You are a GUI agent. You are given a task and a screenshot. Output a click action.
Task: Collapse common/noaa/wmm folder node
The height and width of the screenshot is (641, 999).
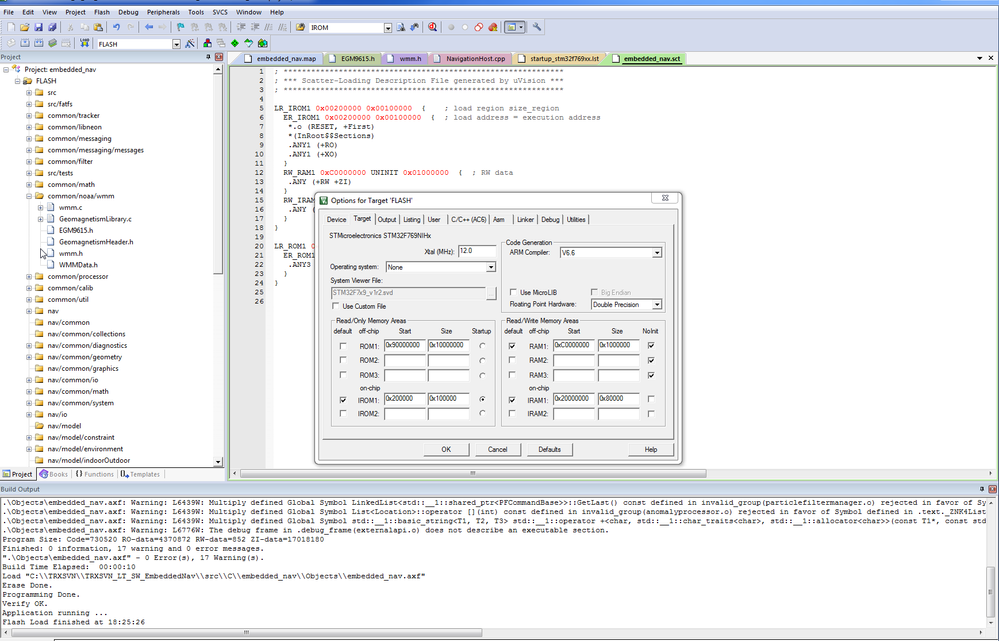pyautogui.click(x=29, y=196)
